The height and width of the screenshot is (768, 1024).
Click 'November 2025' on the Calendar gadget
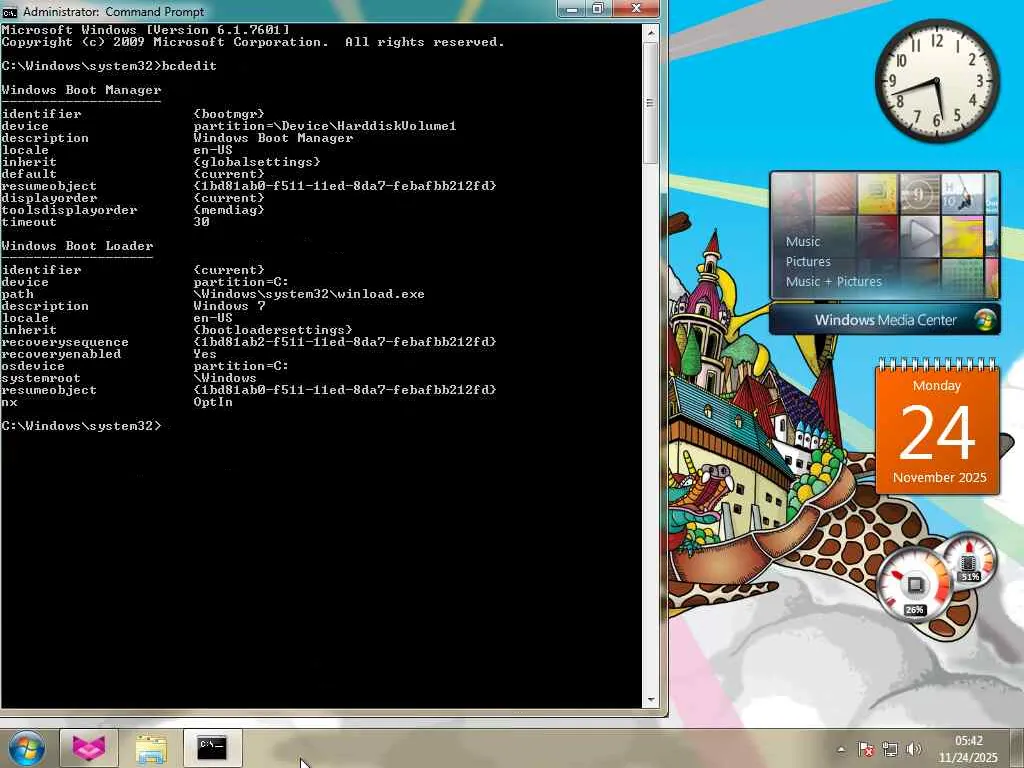(939, 477)
